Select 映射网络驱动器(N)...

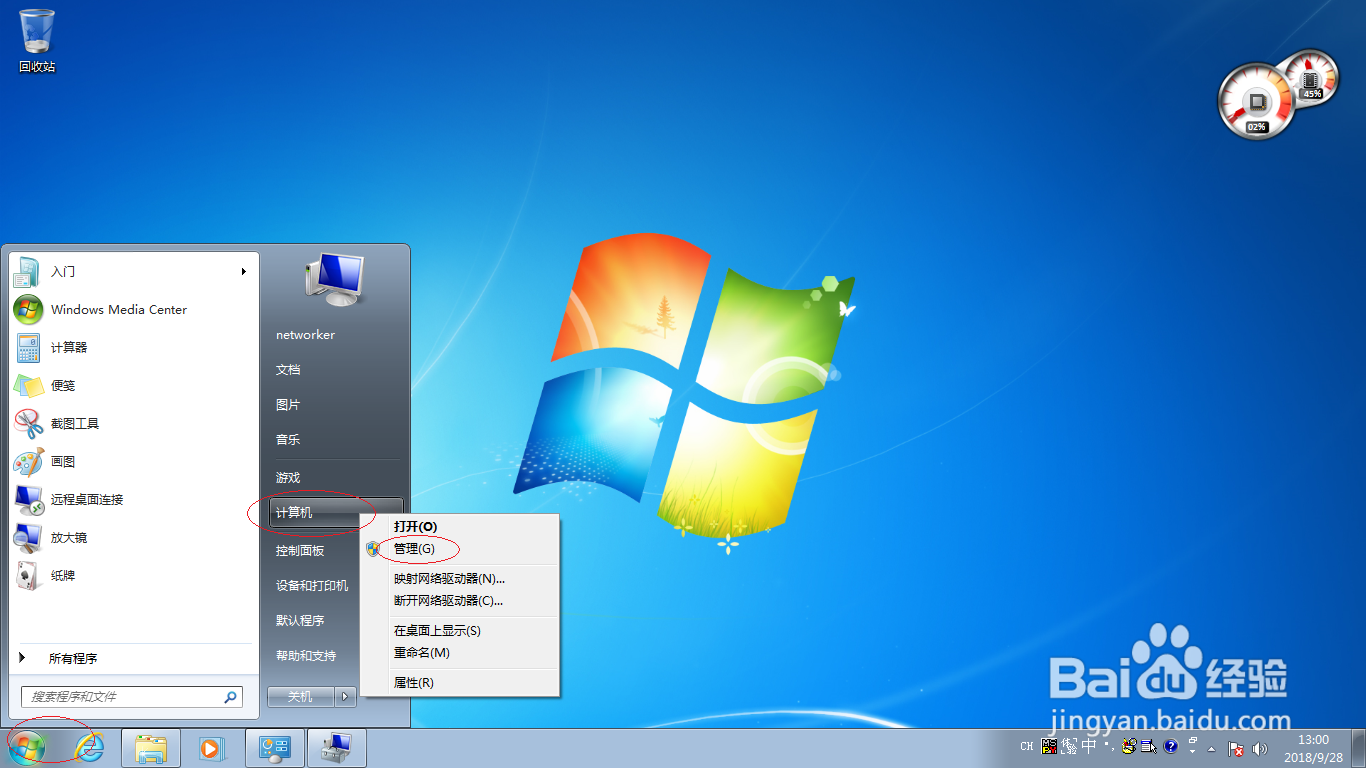[x=459, y=579]
